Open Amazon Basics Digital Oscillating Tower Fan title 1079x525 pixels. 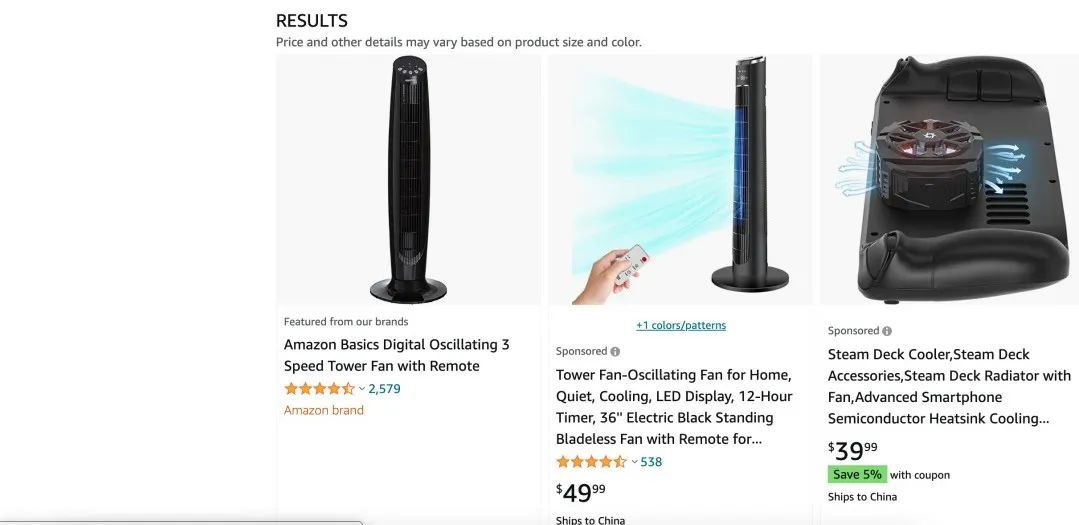point(396,355)
